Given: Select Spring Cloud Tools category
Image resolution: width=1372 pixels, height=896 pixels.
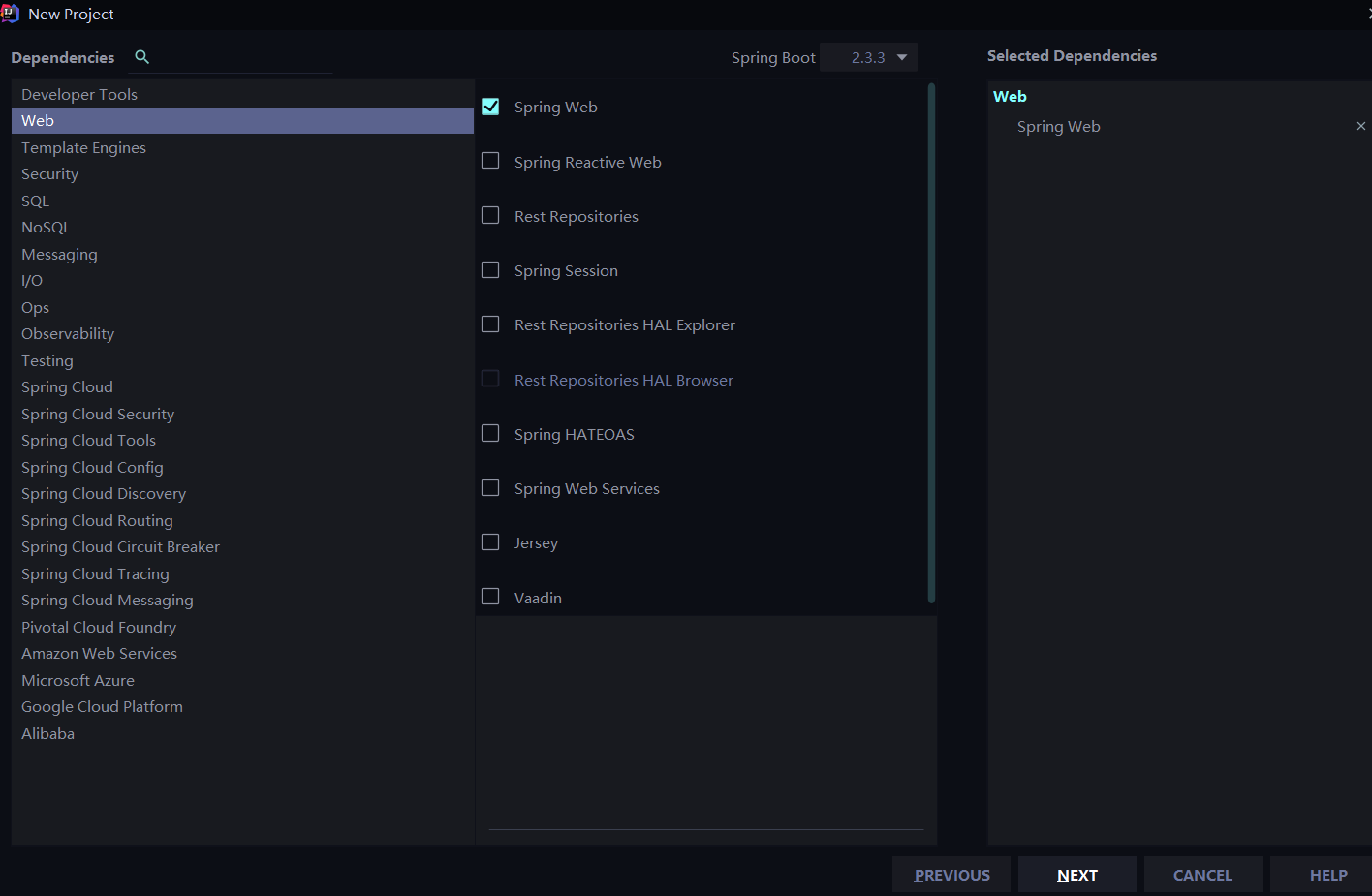Looking at the screenshot, I should tap(242, 440).
